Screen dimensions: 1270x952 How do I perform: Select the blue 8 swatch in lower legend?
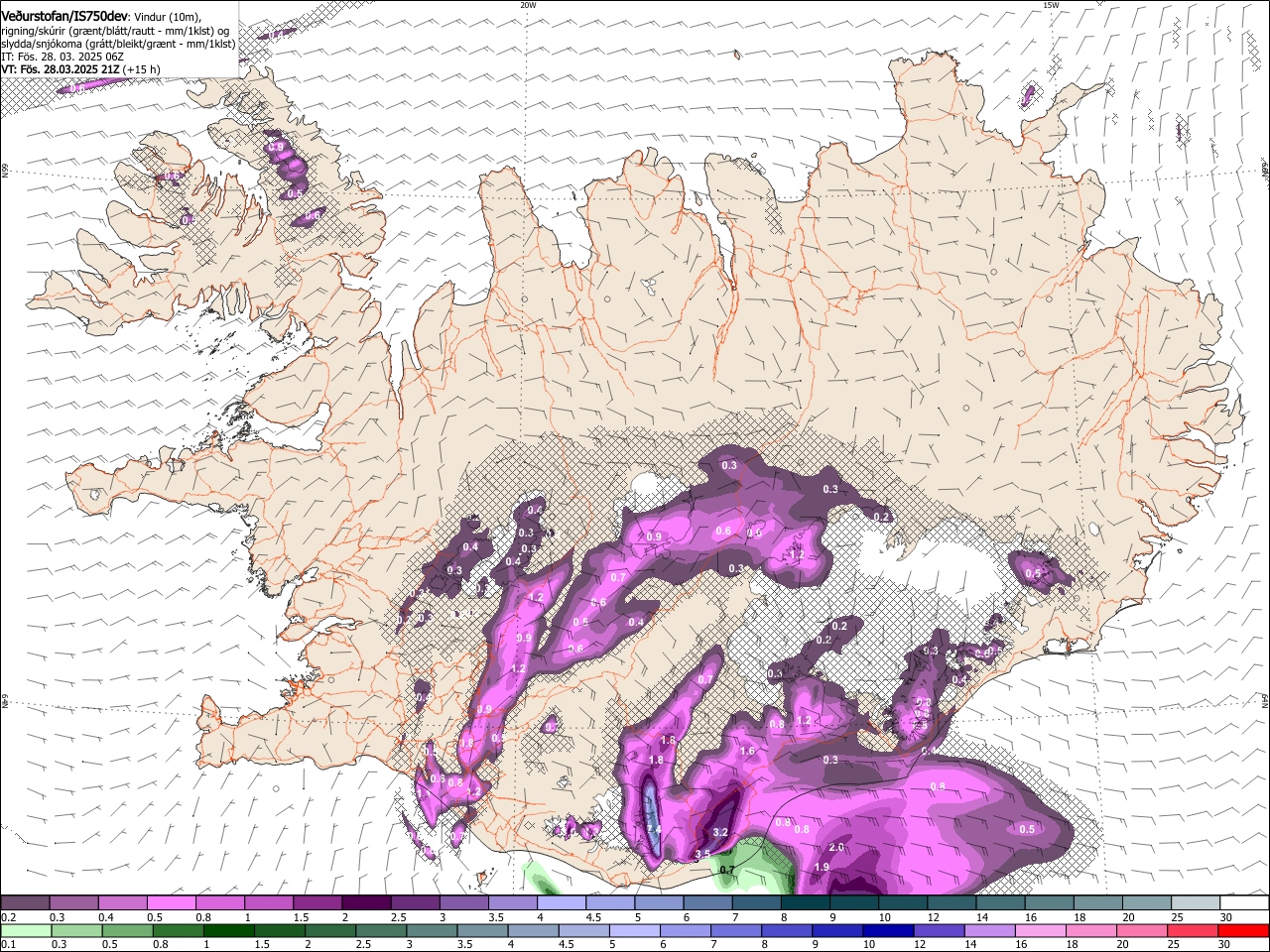[787, 930]
